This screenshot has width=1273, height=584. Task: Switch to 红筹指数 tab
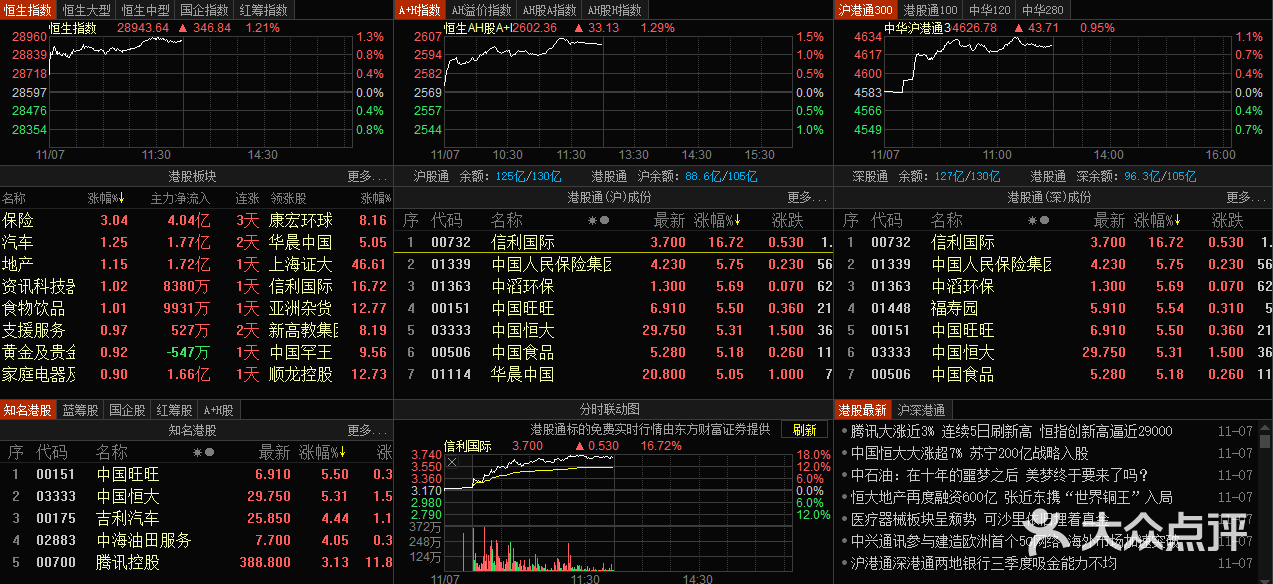(x=264, y=10)
